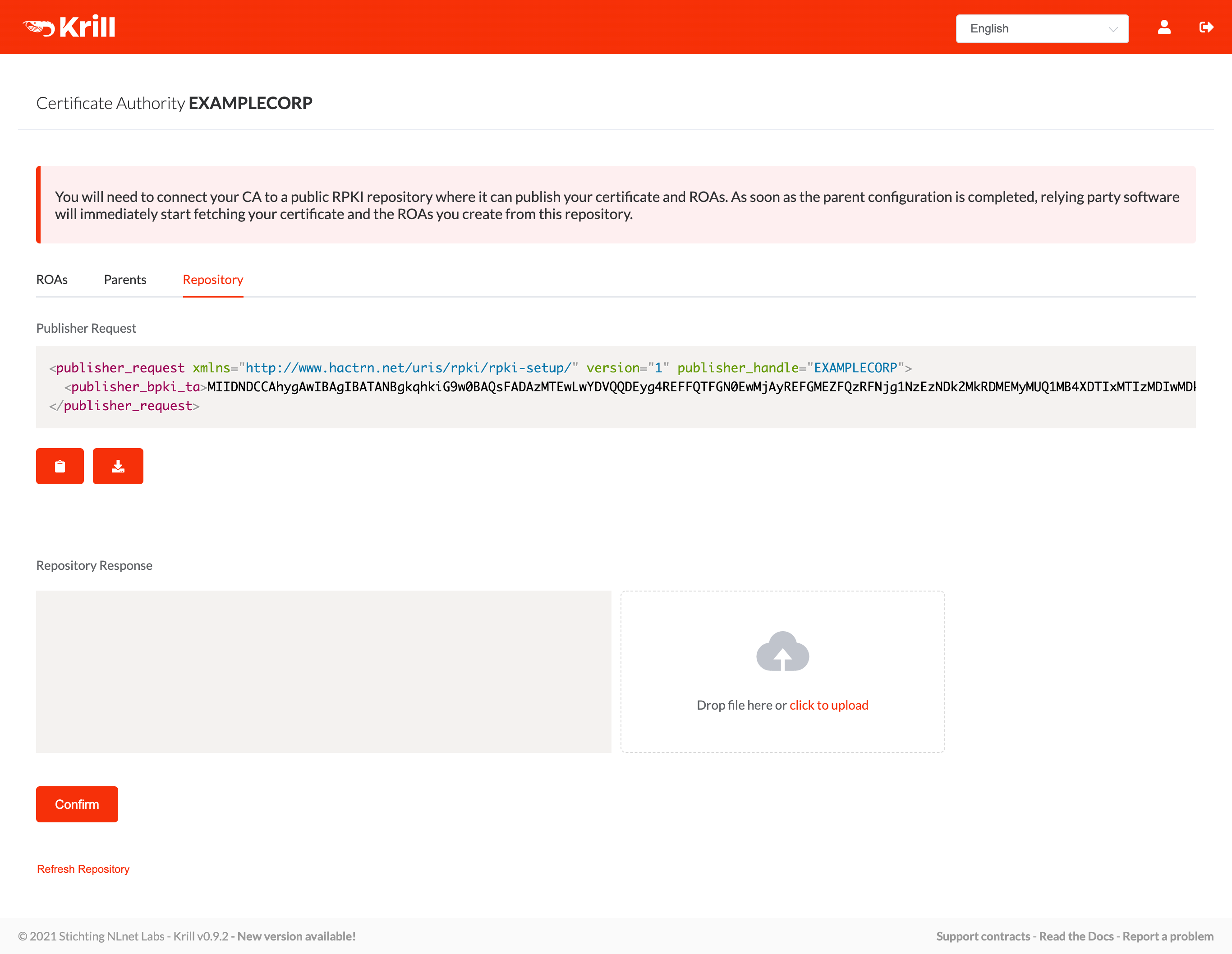Click the Refresh Repository link

(83, 868)
